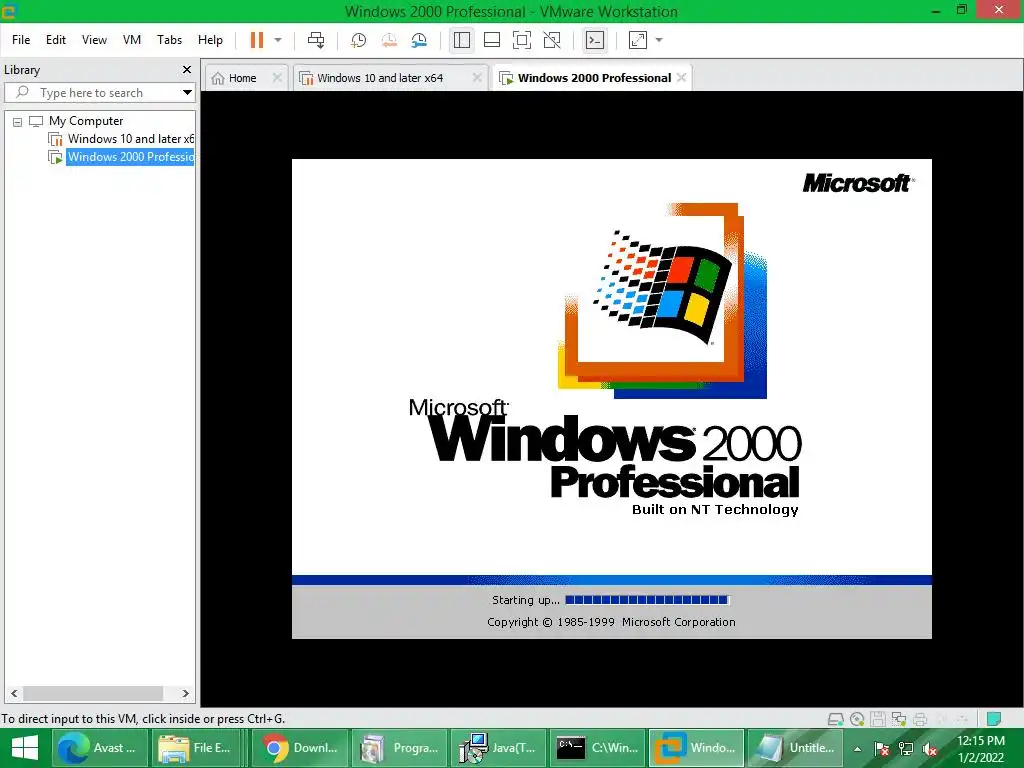
Task: Show hidden tray icons arrow
Action: coord(857,749)
